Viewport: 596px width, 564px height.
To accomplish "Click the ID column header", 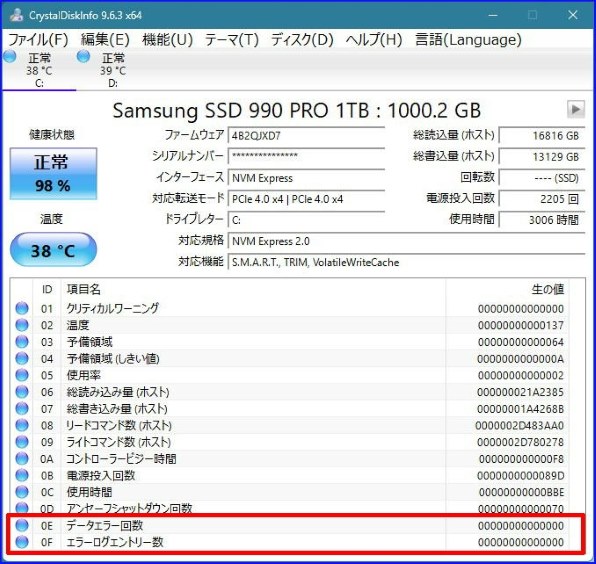I will click(47, 289).
